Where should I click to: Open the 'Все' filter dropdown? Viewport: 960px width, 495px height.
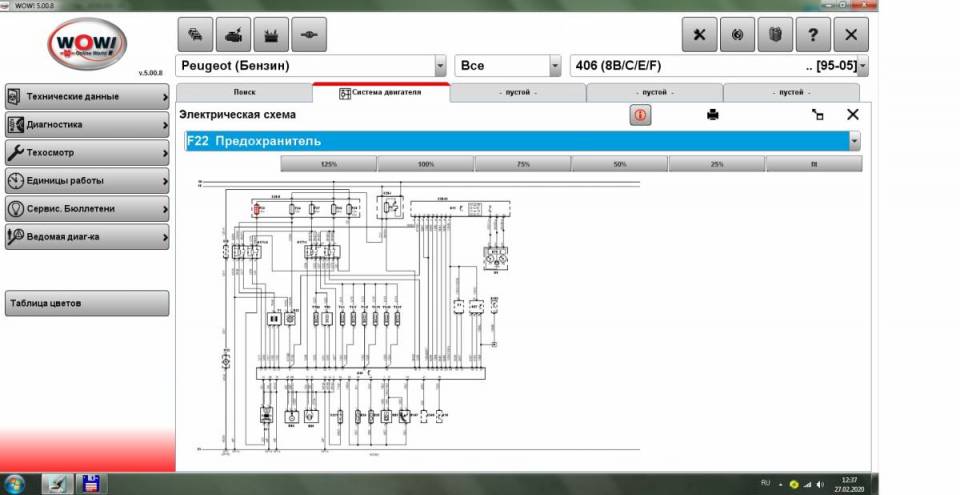point(555,67)
